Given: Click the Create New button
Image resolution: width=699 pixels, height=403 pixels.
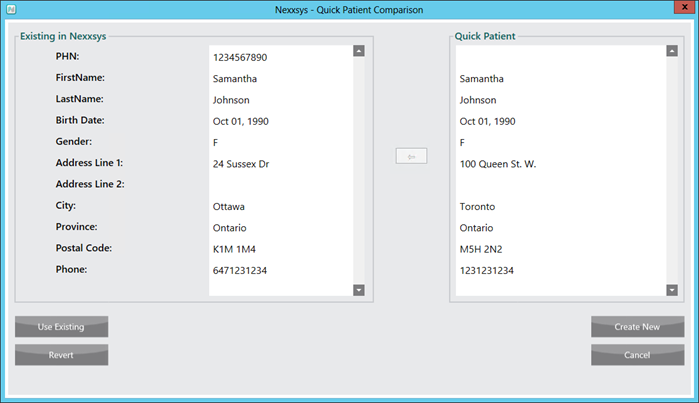Looking at the screenshot, I should 637,327.
